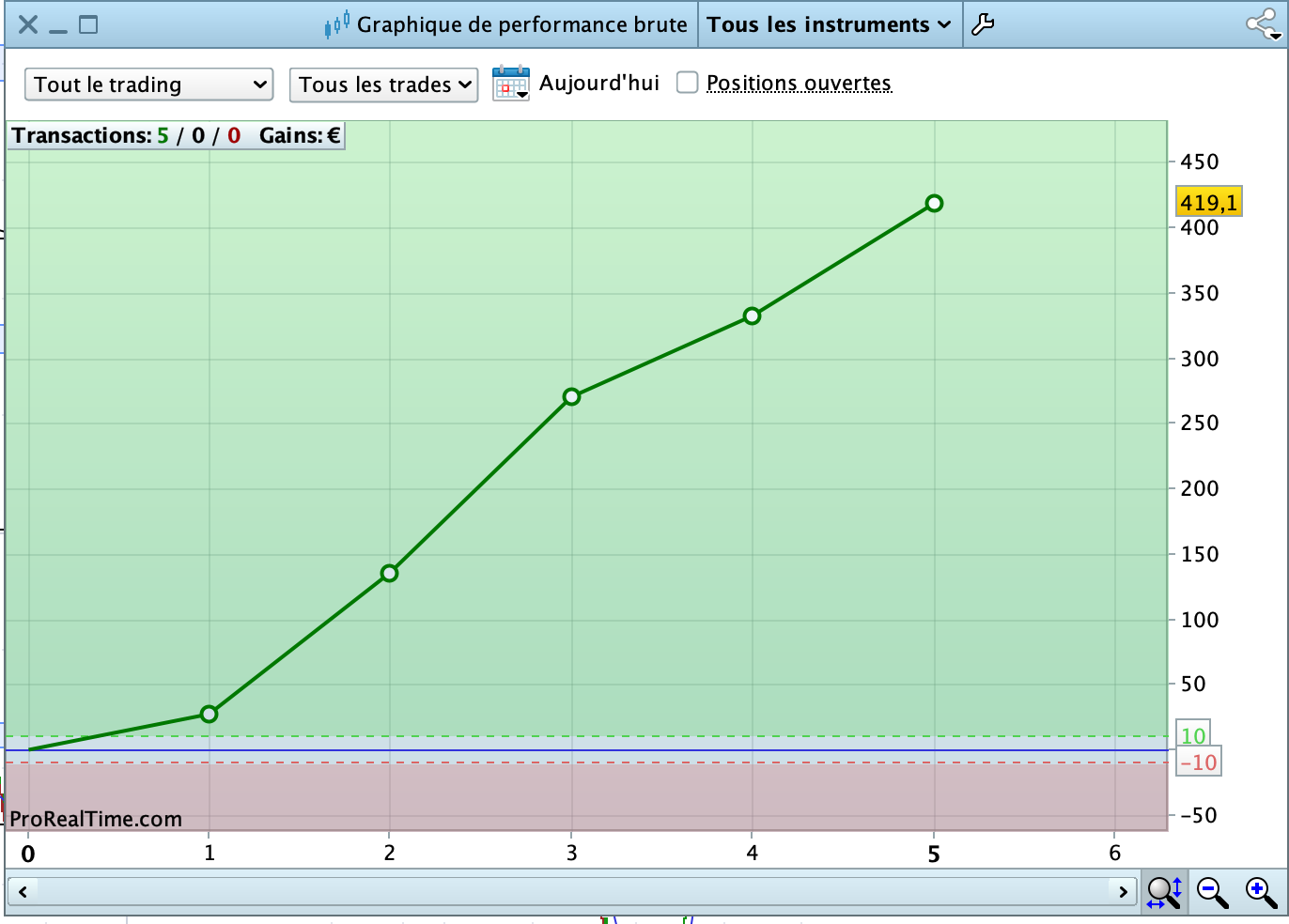The image size is (1289, 924).
Task: Close the performance chart window
Action: point(28,24)
